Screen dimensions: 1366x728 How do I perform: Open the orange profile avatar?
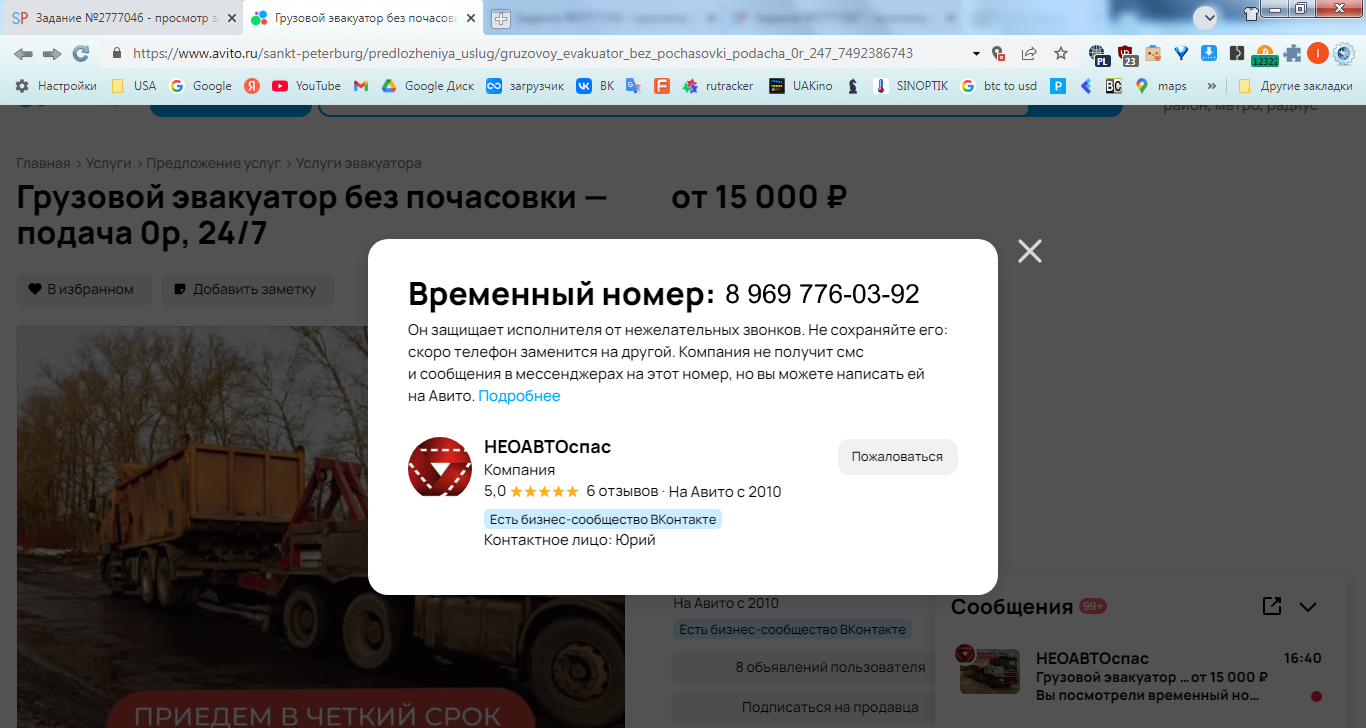(x=1317, y=53)
